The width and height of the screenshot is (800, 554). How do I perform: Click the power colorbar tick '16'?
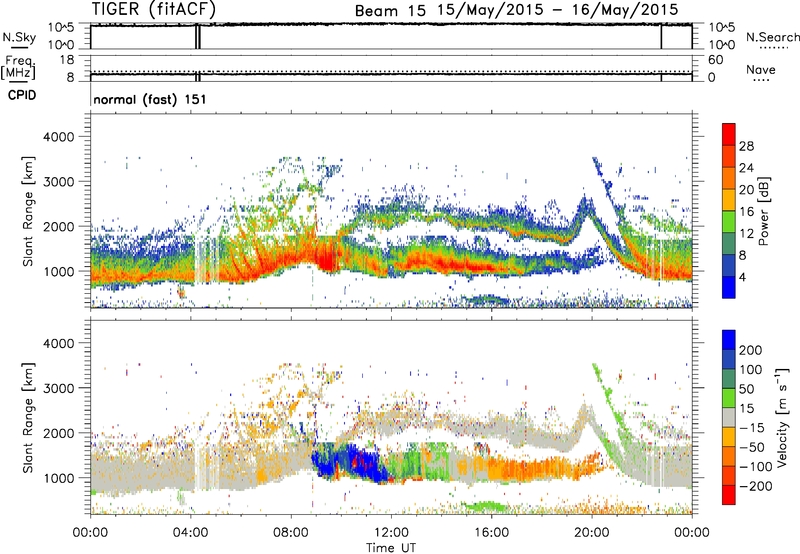coord(746,212)
